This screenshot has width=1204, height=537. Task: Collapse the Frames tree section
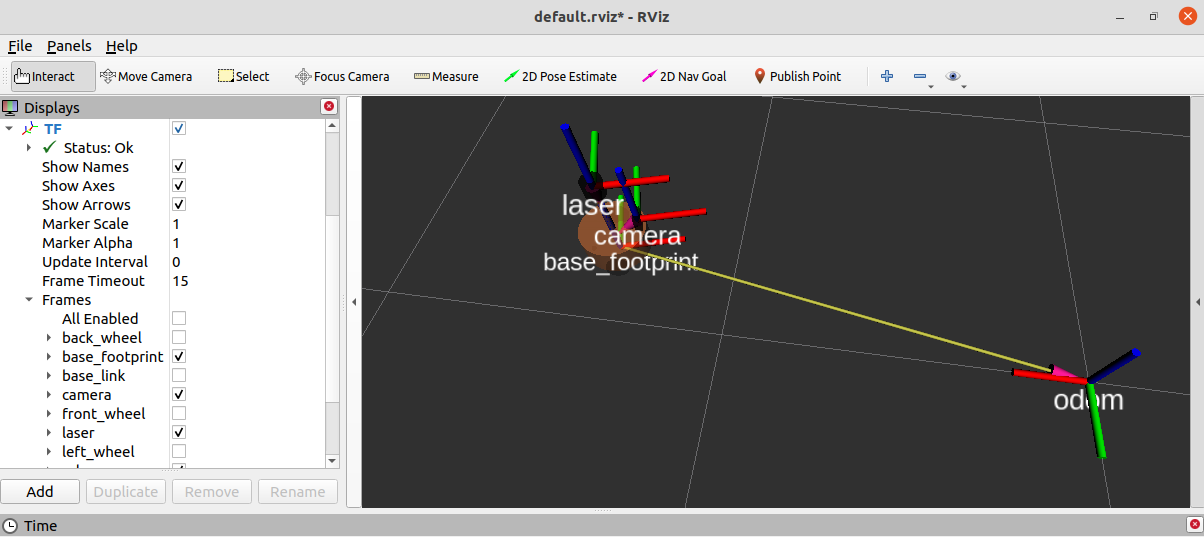click(29, 300)
